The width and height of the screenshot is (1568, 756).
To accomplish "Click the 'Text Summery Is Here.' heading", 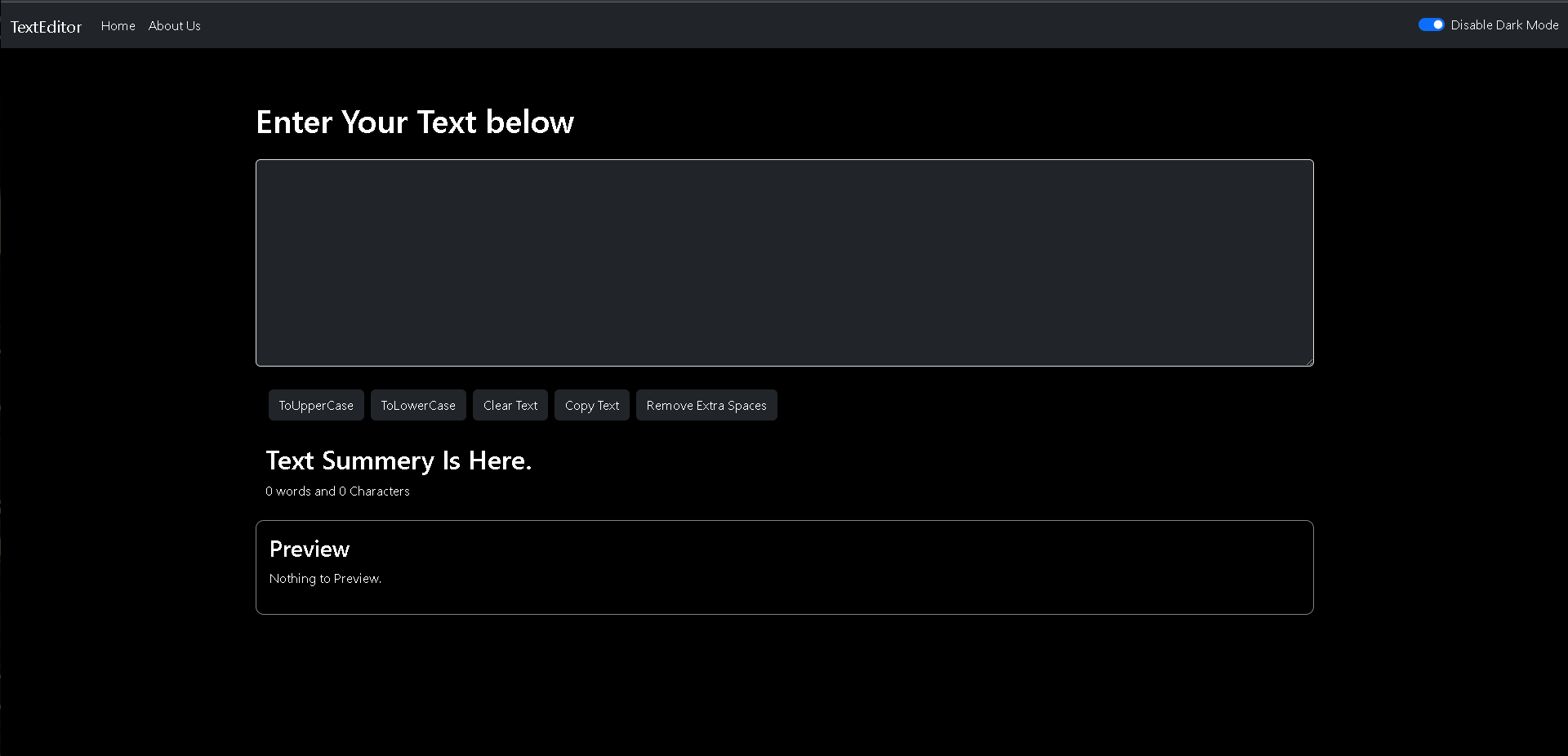I will (x=399, y=460).
